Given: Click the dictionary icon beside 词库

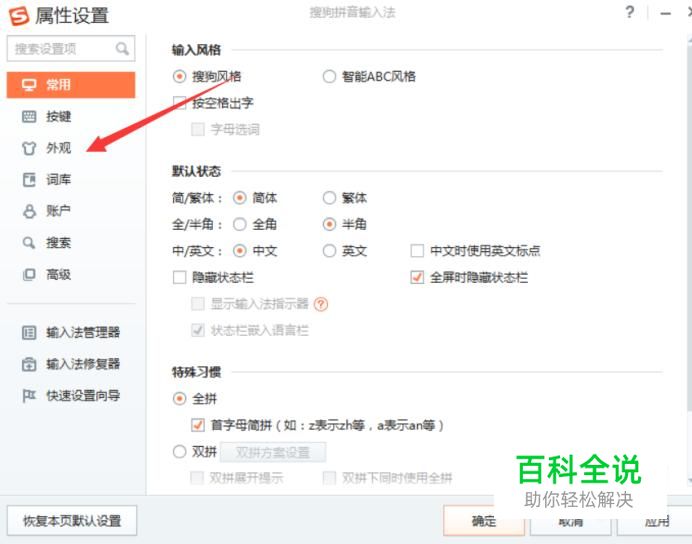Looking at the screenshot, I should tap(29, 180).
